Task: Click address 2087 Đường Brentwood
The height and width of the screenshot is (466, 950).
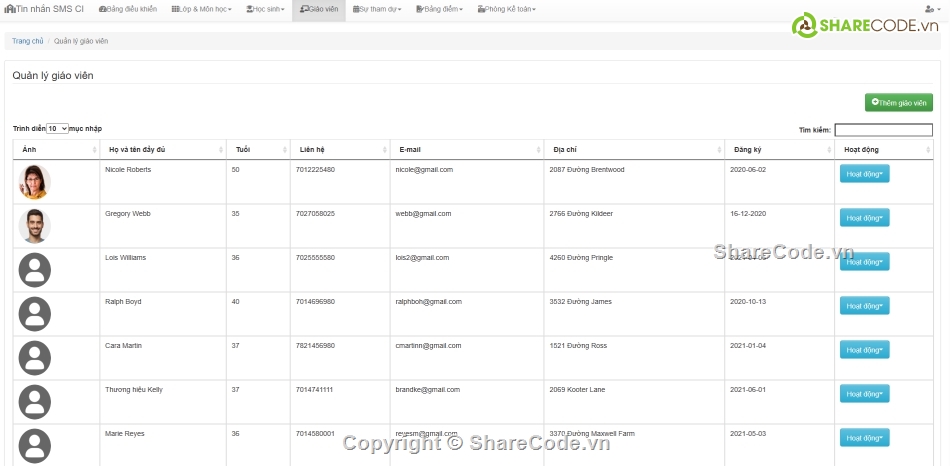Action: 586,170
